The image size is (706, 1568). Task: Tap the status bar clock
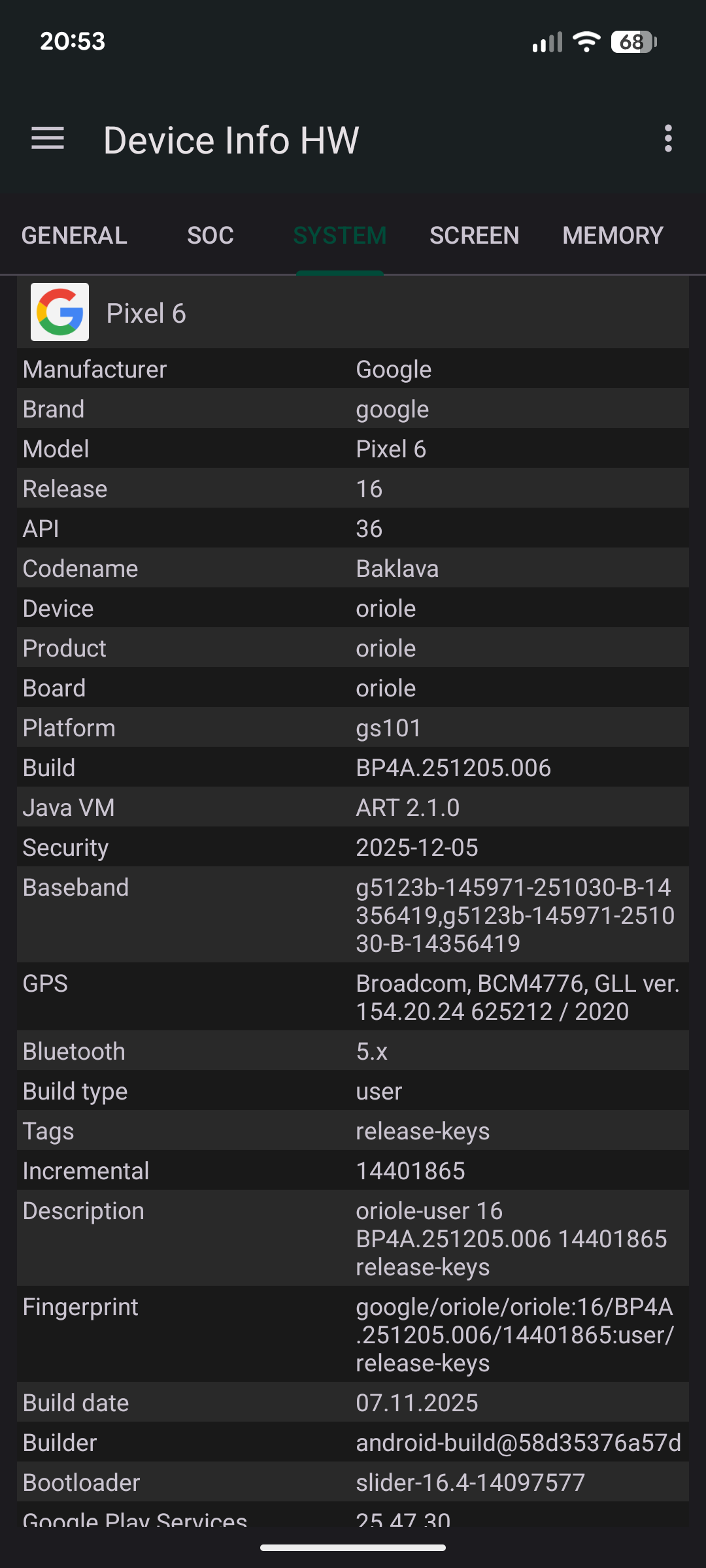[73, 42]
